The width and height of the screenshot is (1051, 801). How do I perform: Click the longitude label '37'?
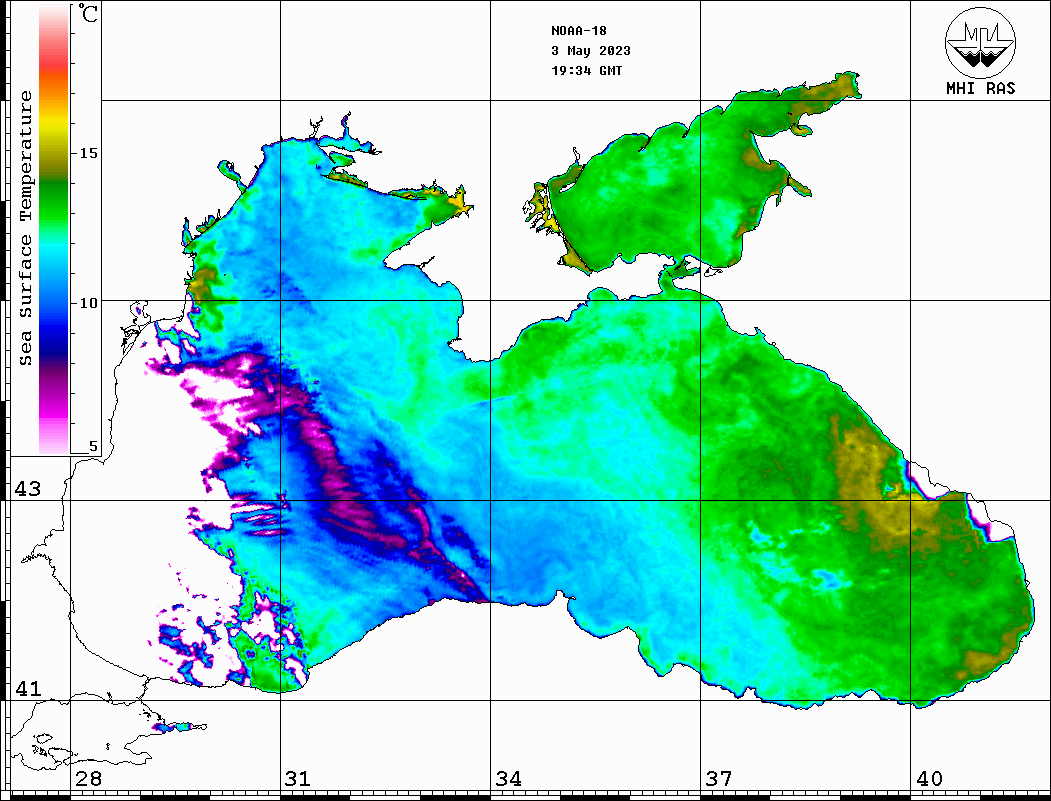(719, 778)
